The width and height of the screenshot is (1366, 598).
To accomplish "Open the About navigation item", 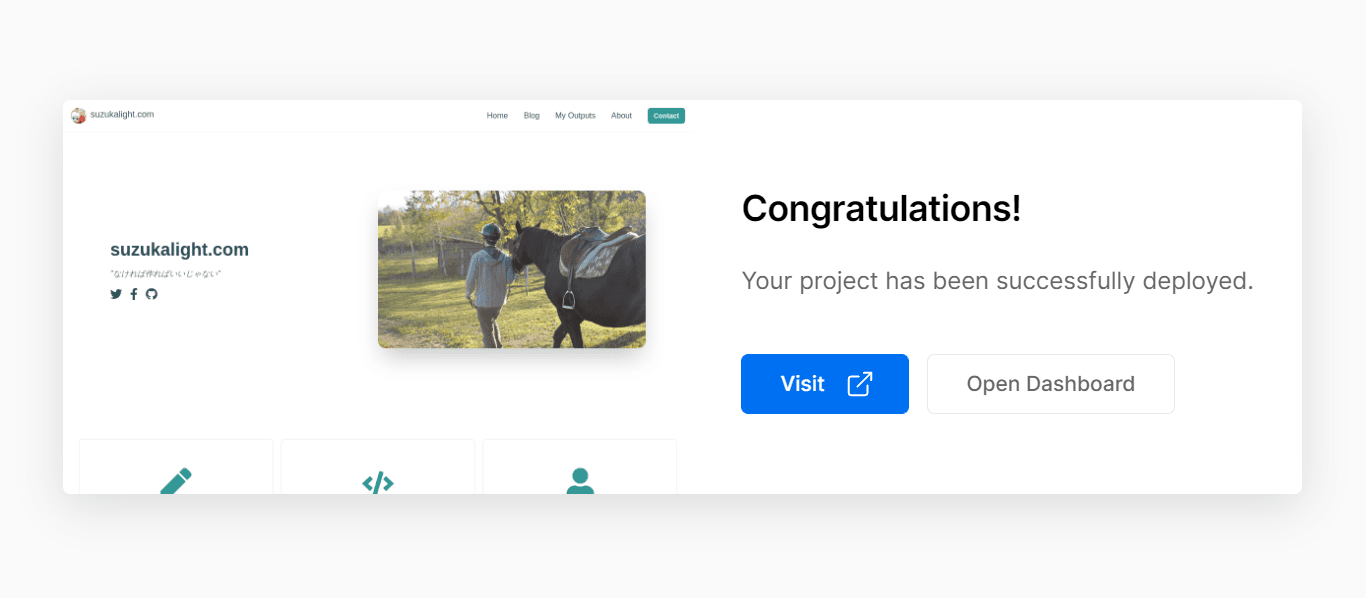I will pos(621,116).
